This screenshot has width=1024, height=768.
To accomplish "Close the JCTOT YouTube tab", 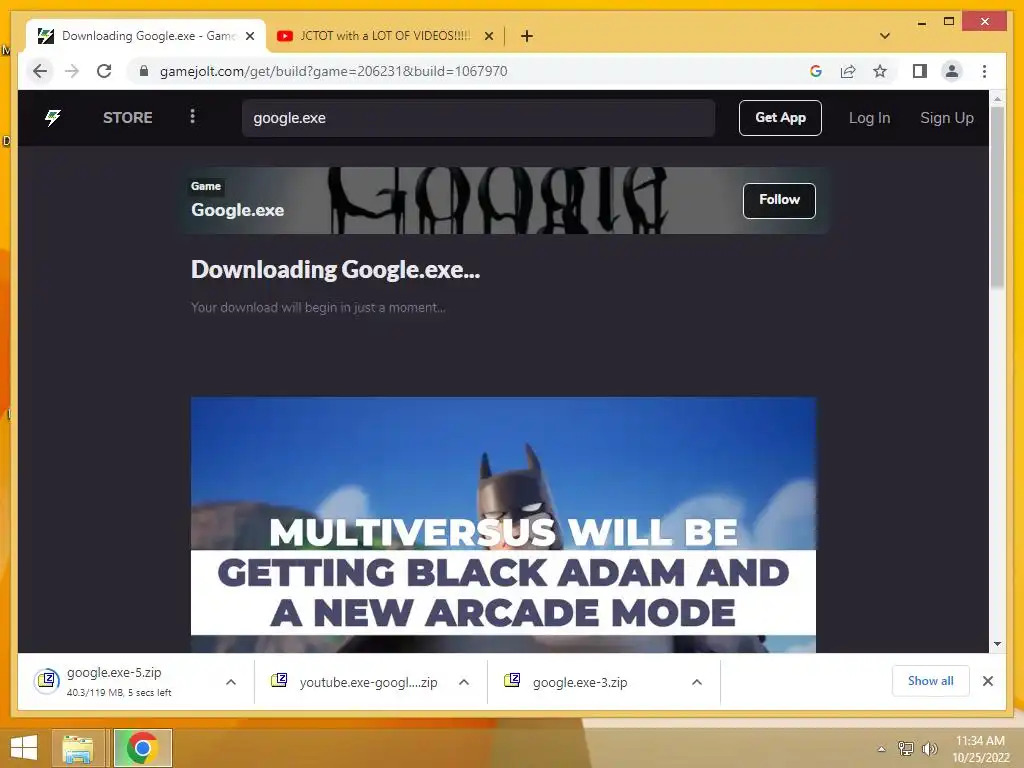I will tap(488, 36).
